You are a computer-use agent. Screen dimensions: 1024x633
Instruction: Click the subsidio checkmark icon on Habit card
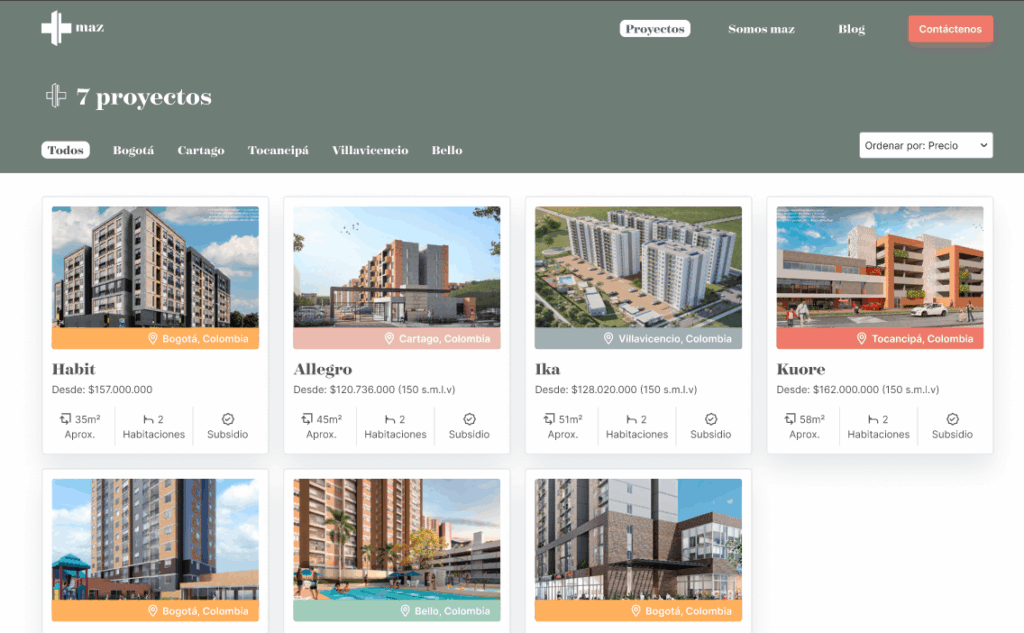227,419
